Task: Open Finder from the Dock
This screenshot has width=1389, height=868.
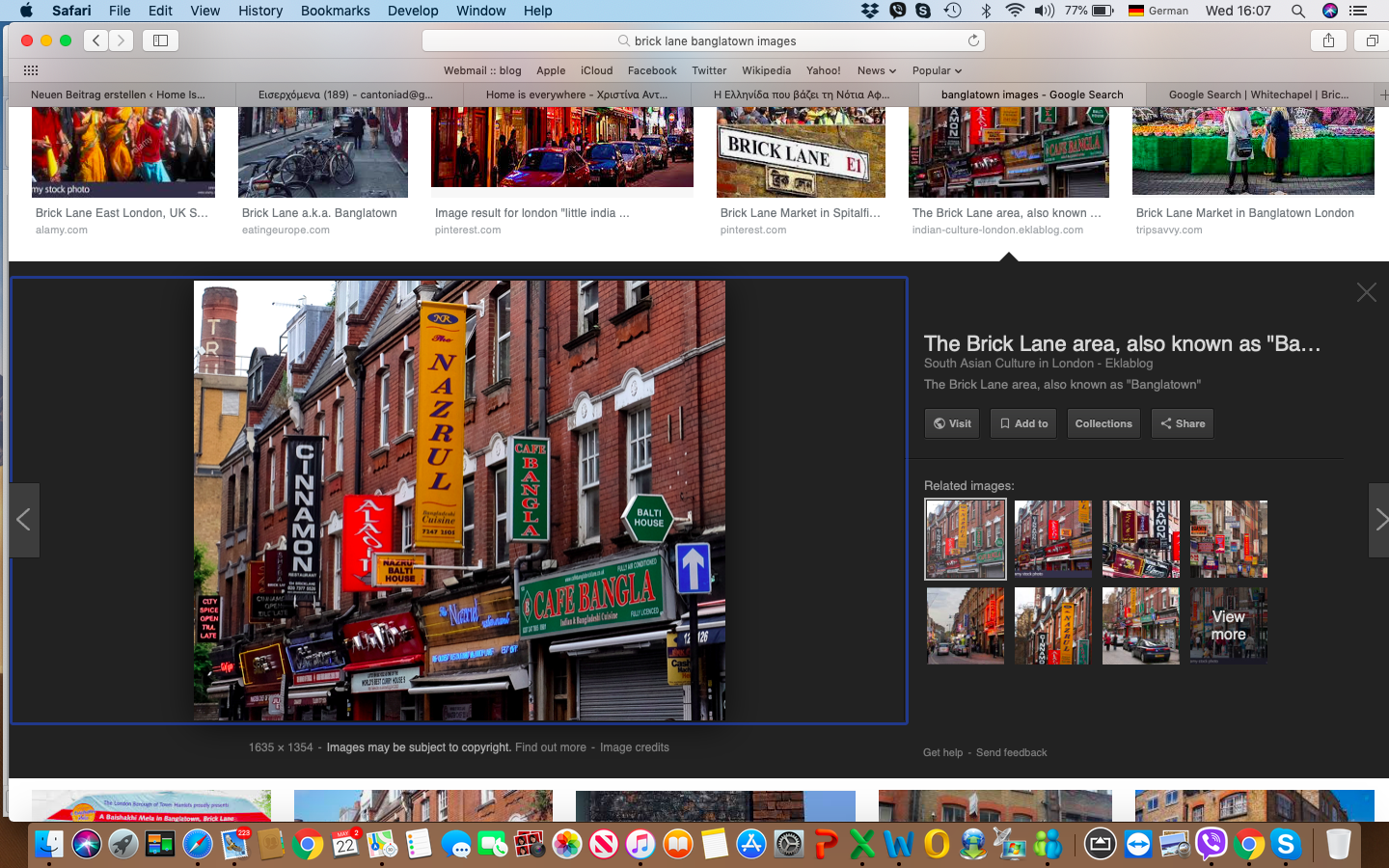Action: pos(49,845)
